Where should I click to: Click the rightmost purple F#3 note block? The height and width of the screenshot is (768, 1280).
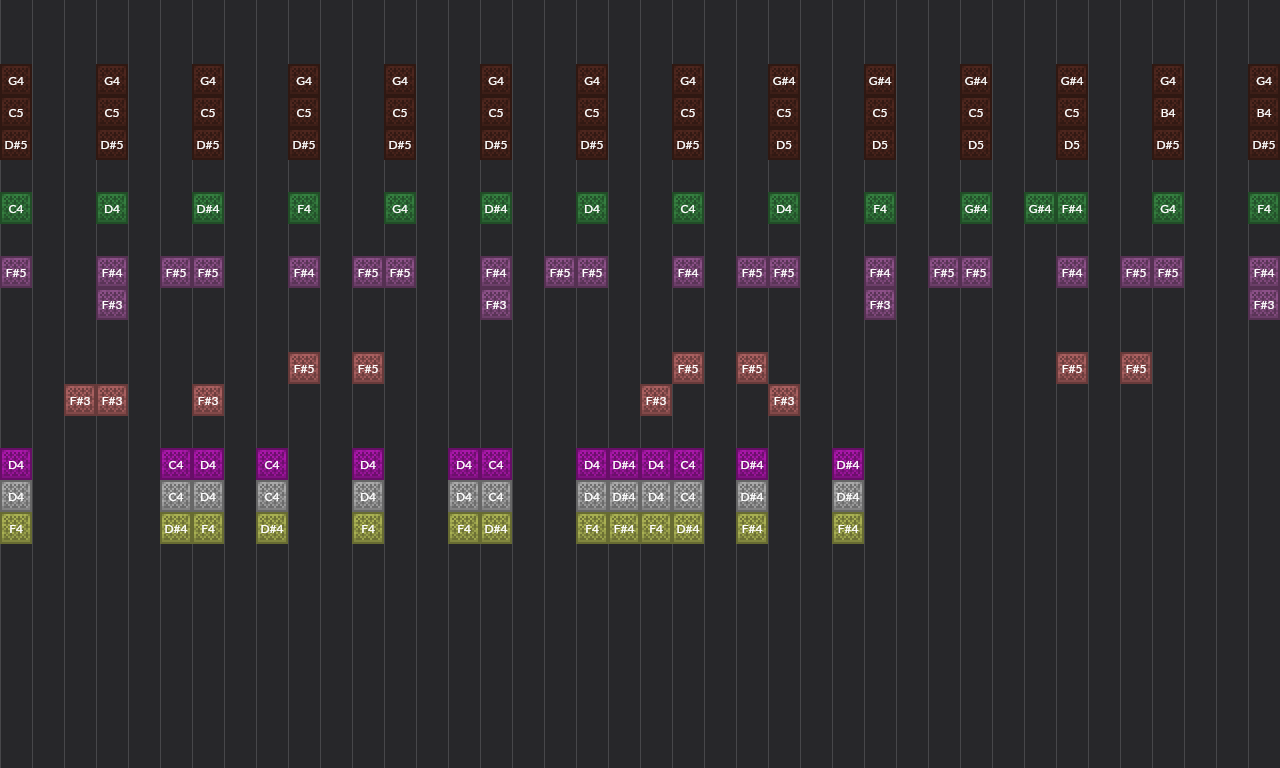pos(1264,305)
